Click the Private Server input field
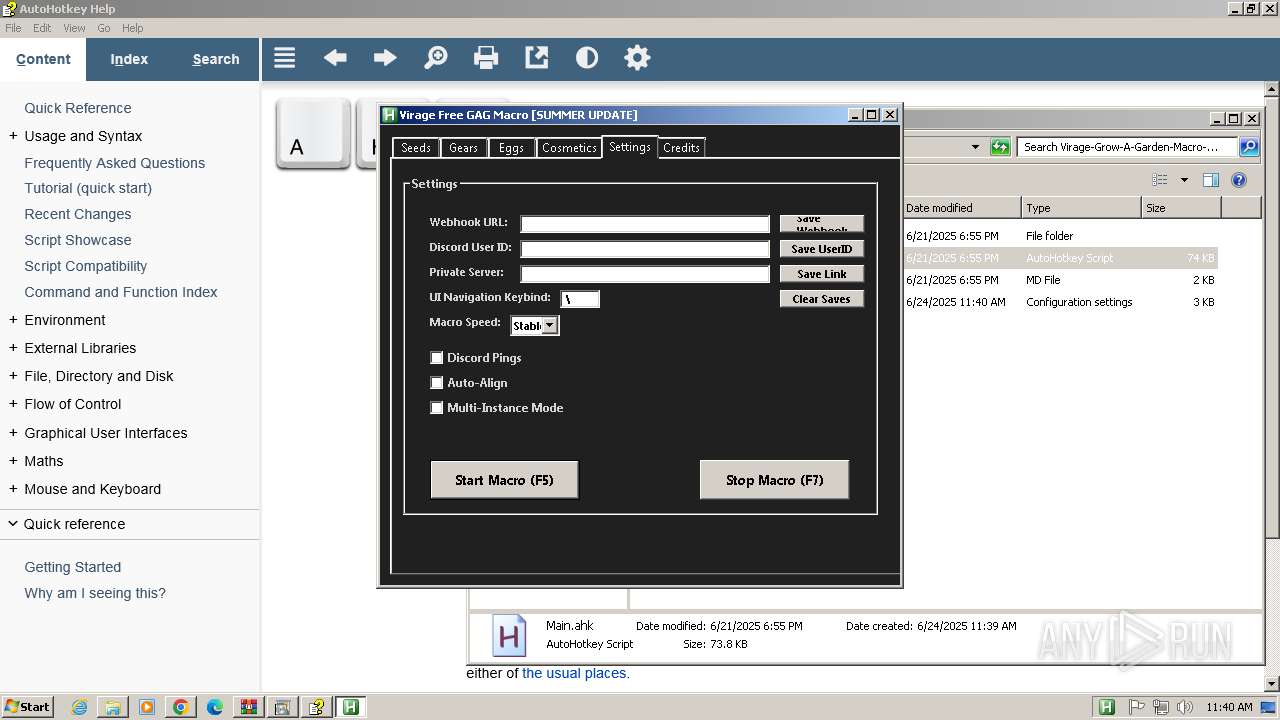 [x=645, y=274]
